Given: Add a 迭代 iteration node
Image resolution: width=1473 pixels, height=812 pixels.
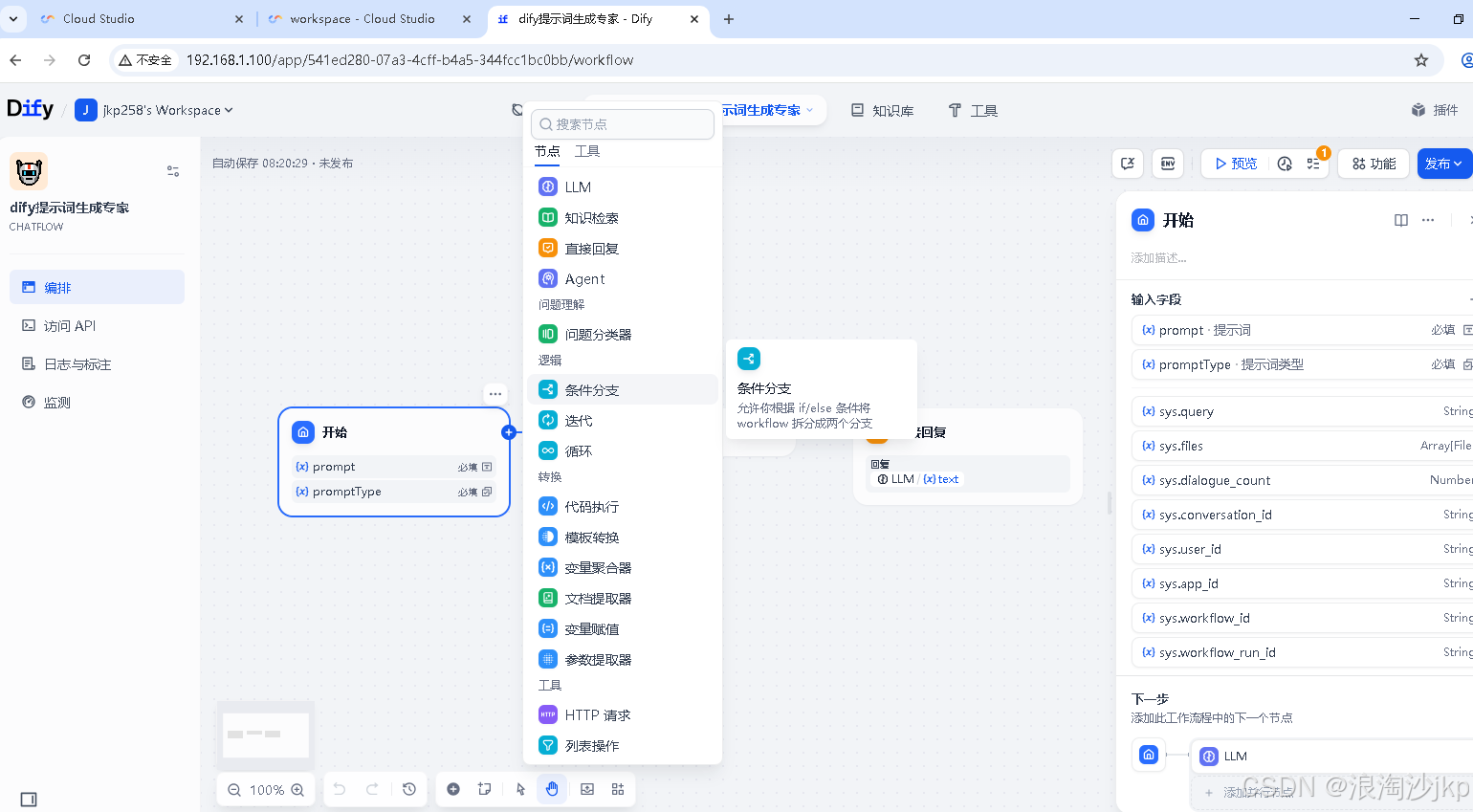Looking at the screenshot, I should [623, 421].
